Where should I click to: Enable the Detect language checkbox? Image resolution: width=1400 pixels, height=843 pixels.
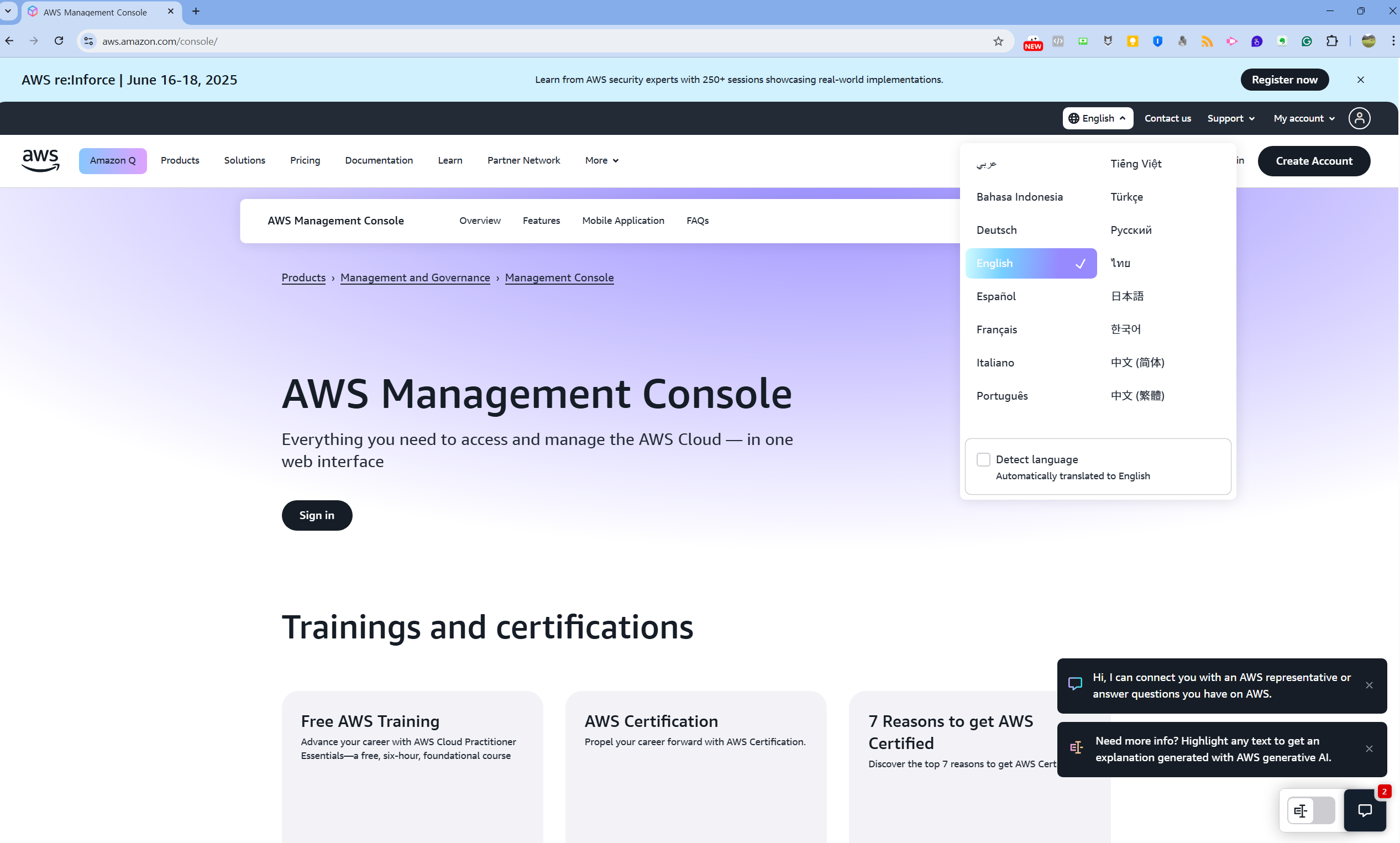984,459
